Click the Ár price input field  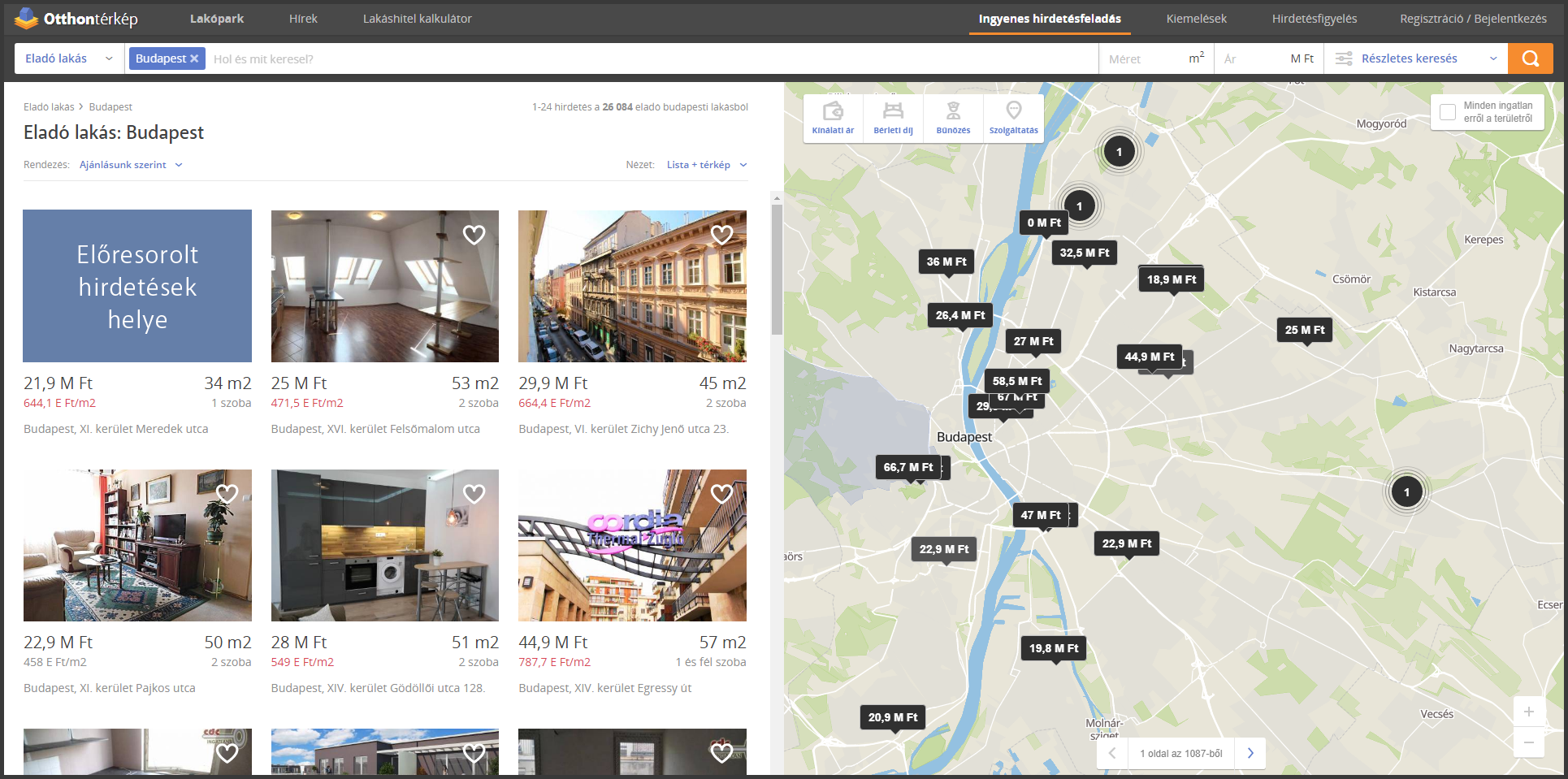click(1269, 58)
